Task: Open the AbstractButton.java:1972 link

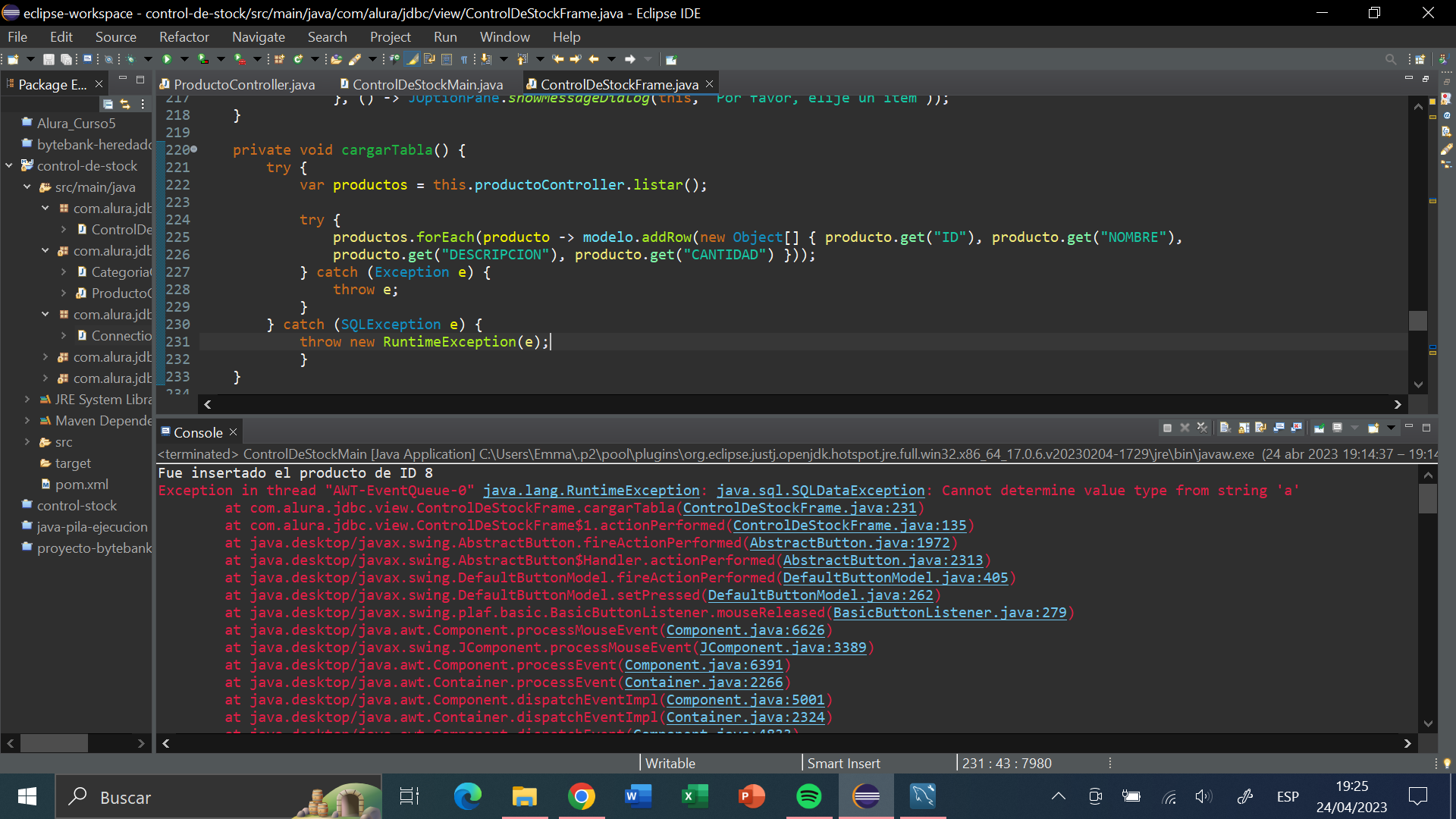Action: 849,542
